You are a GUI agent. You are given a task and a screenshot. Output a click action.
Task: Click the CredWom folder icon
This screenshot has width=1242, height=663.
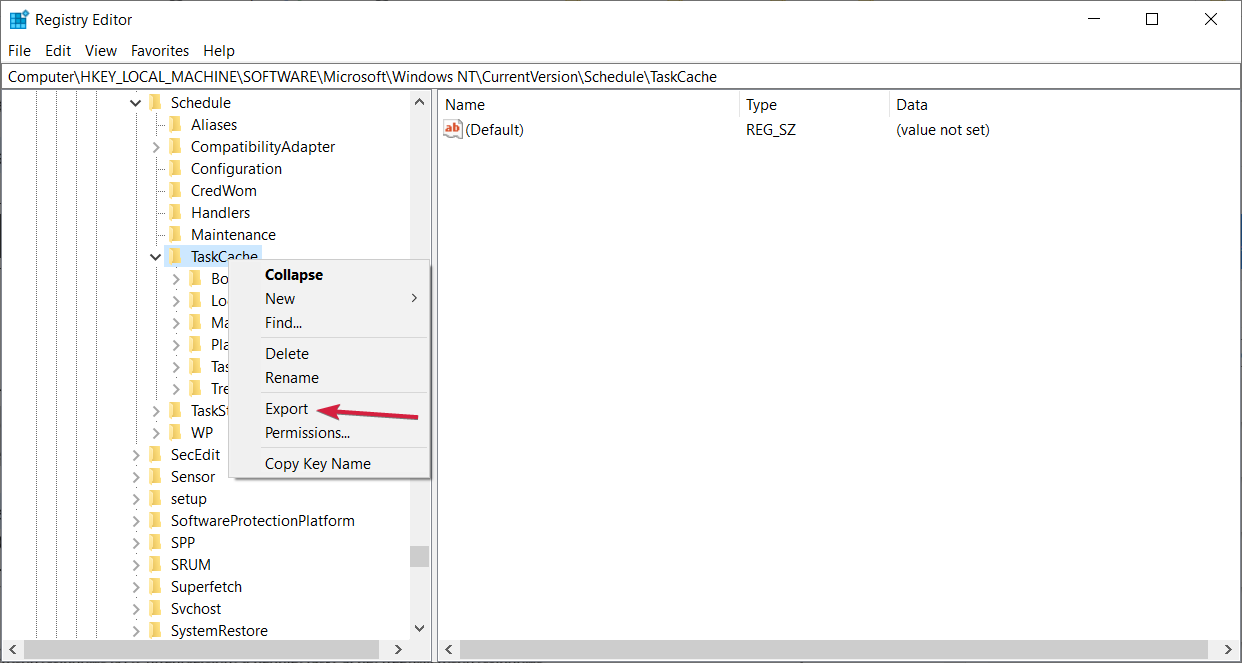tap(175, 190)
